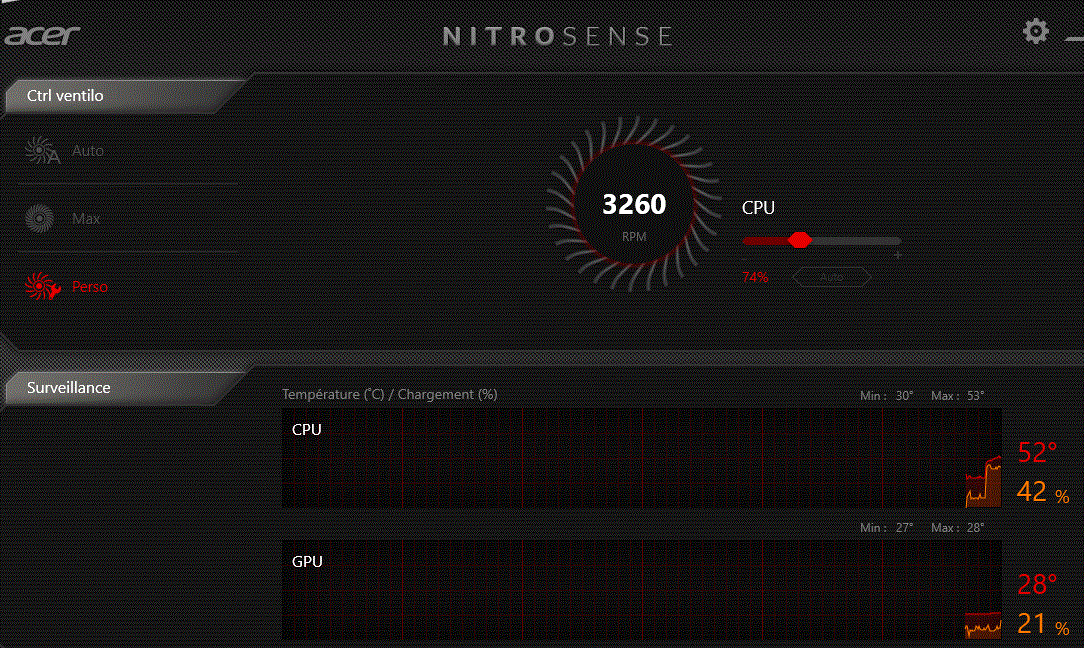Open the Surveillance tab
Screen dimensions: 1084x648
tap(124, 387)
